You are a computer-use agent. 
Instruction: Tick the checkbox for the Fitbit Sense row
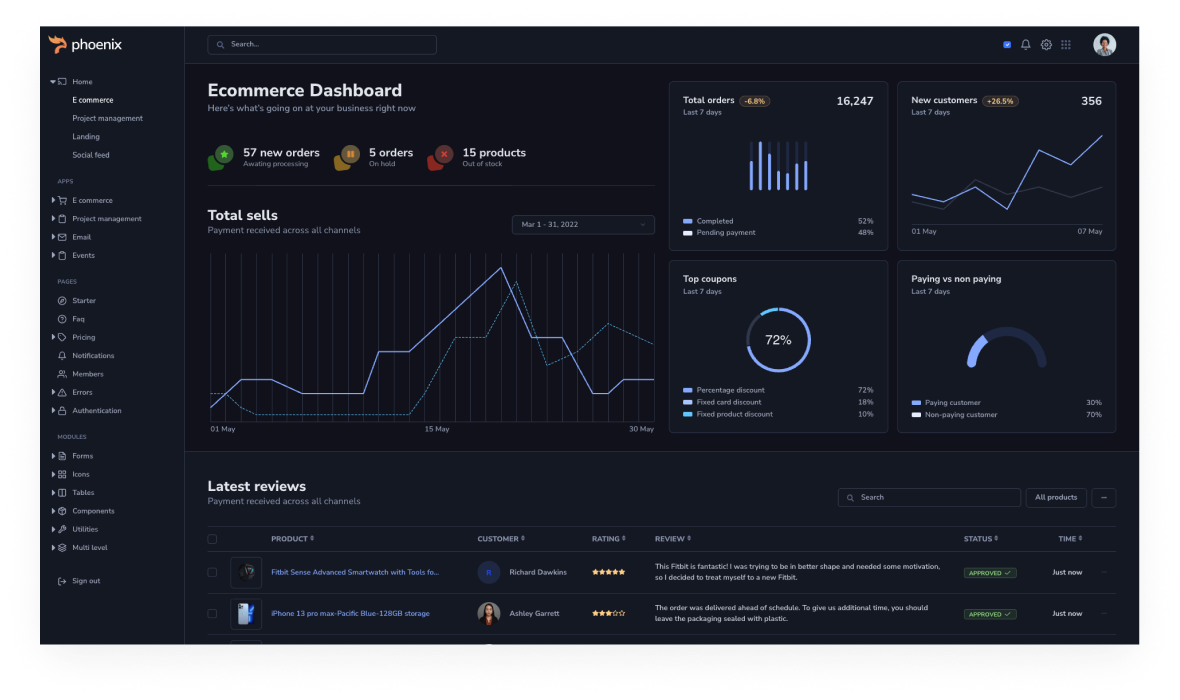click(x=212, y=573)
